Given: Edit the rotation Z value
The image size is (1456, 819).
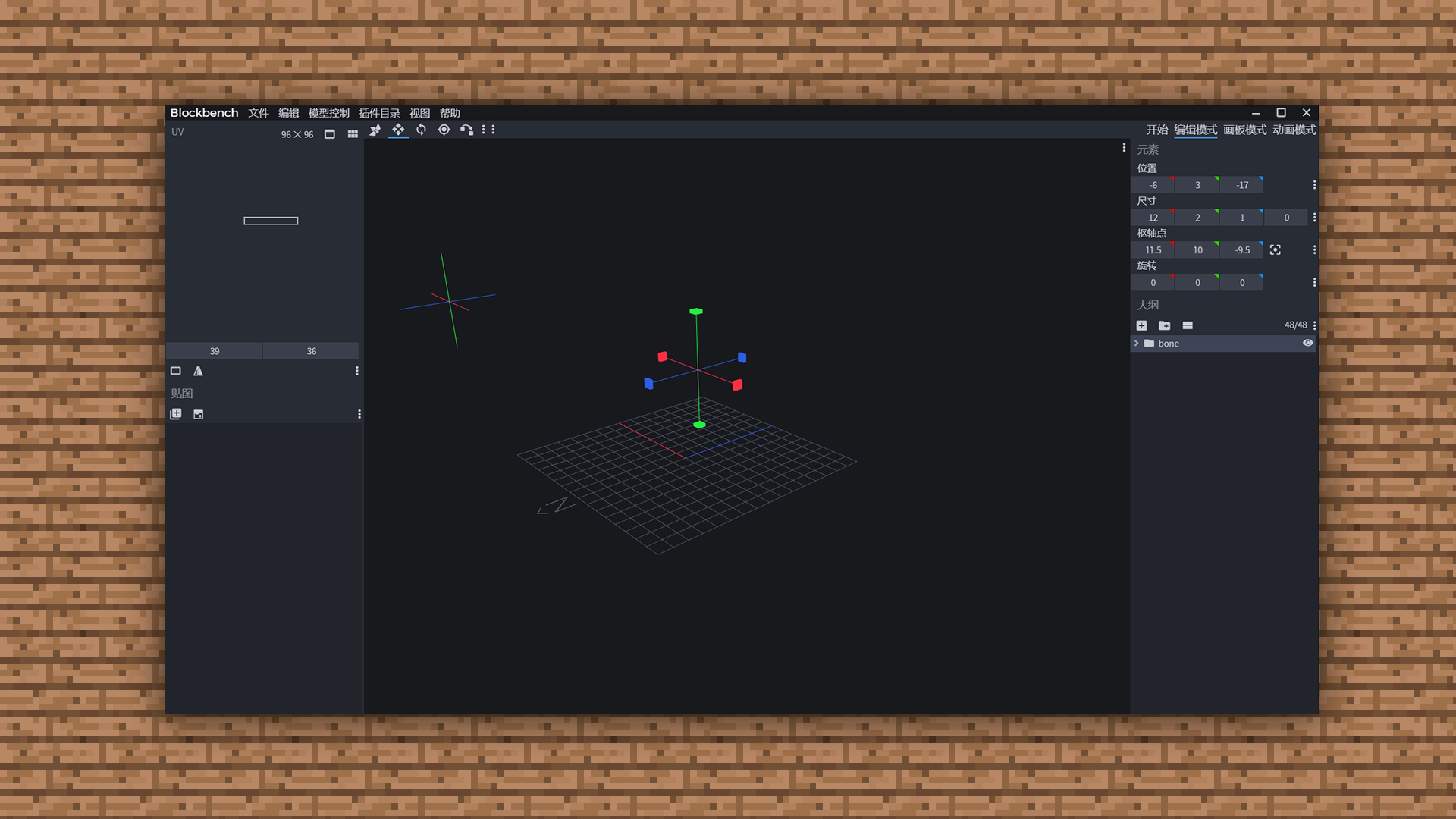Looking at the screenshot, I should (1242, 283).
